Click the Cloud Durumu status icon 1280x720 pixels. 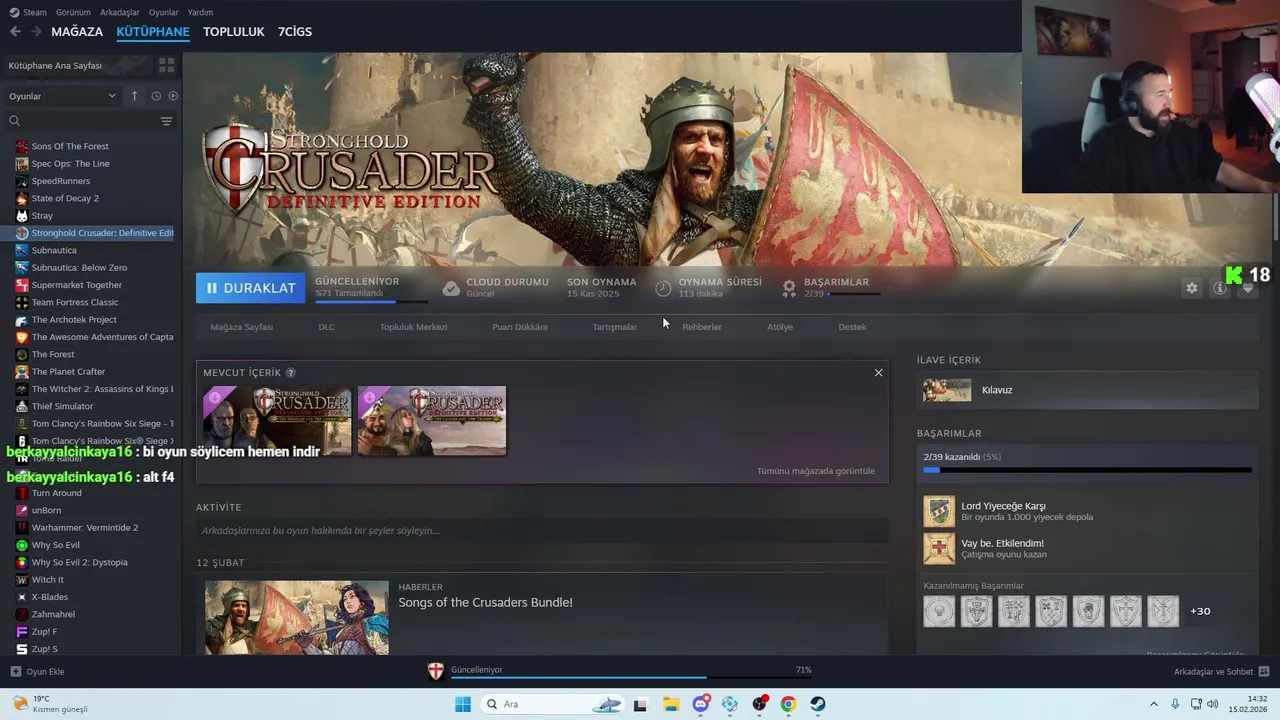click(451, 288)
